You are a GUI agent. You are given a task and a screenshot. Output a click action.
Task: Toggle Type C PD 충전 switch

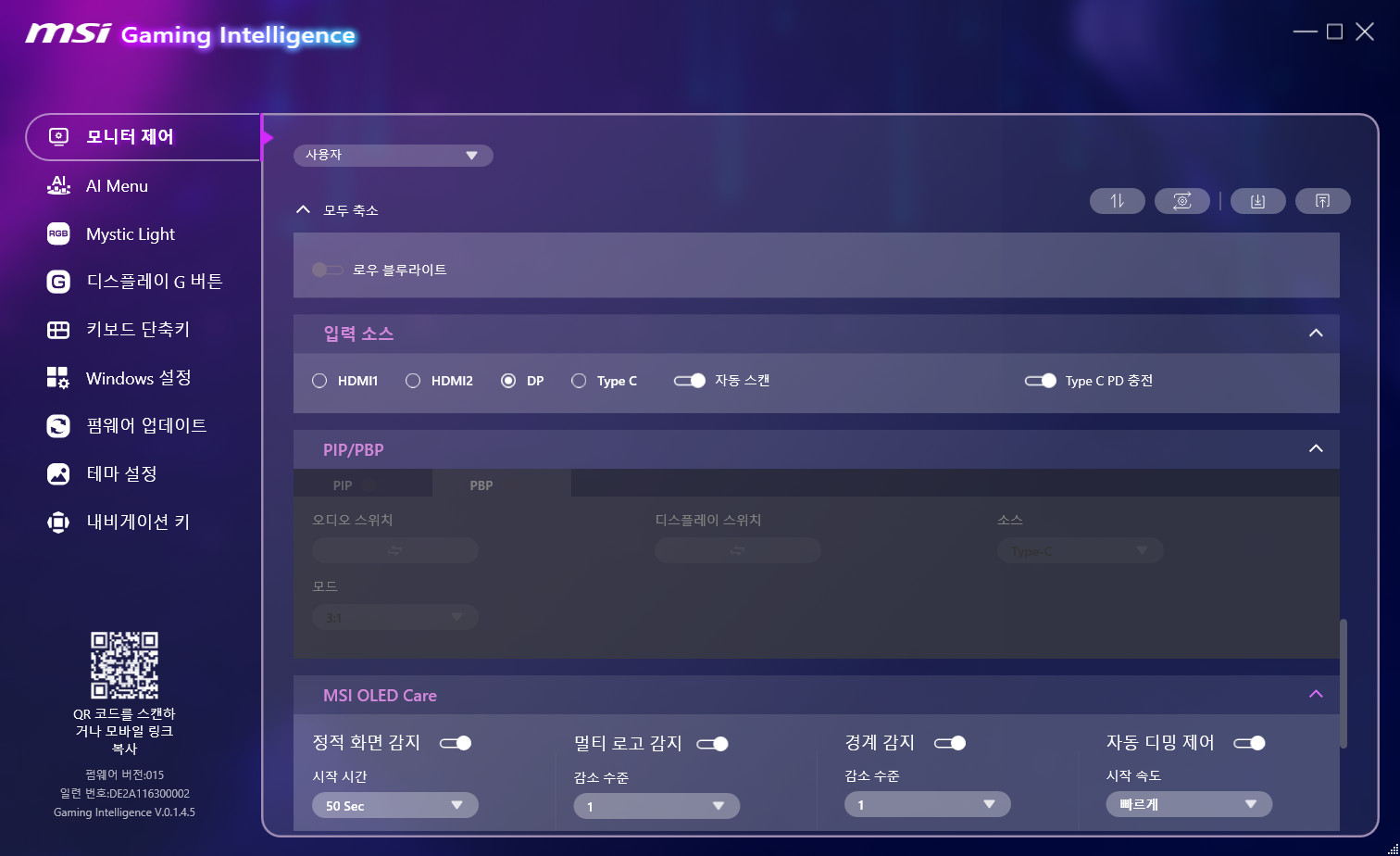click(1041, 381)
